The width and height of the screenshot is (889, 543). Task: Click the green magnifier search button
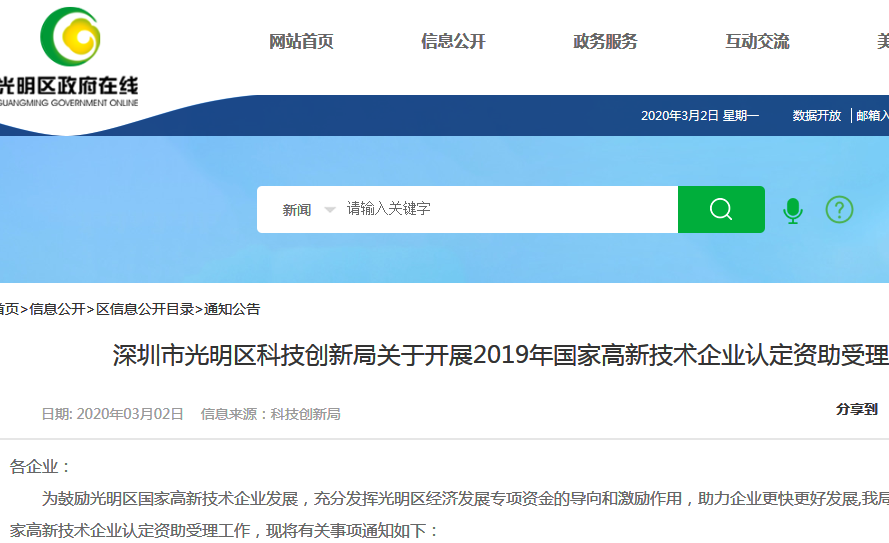tap(720, 209)
